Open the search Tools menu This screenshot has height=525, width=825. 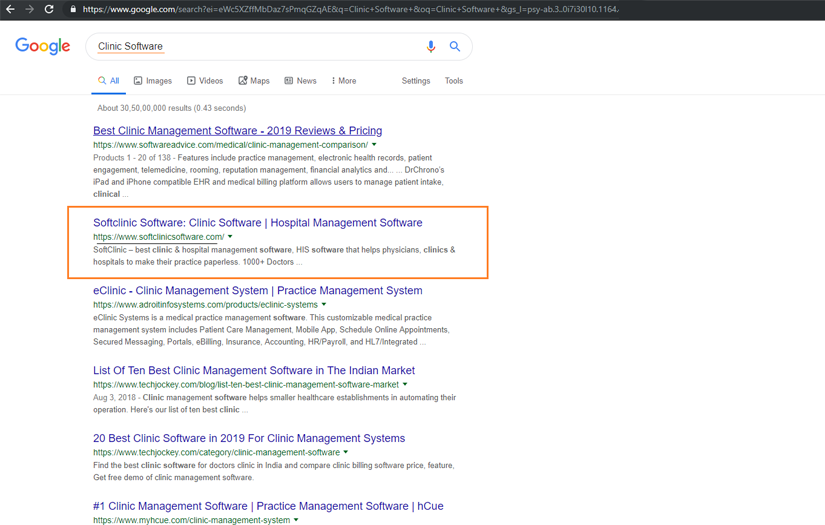(454, 80)
